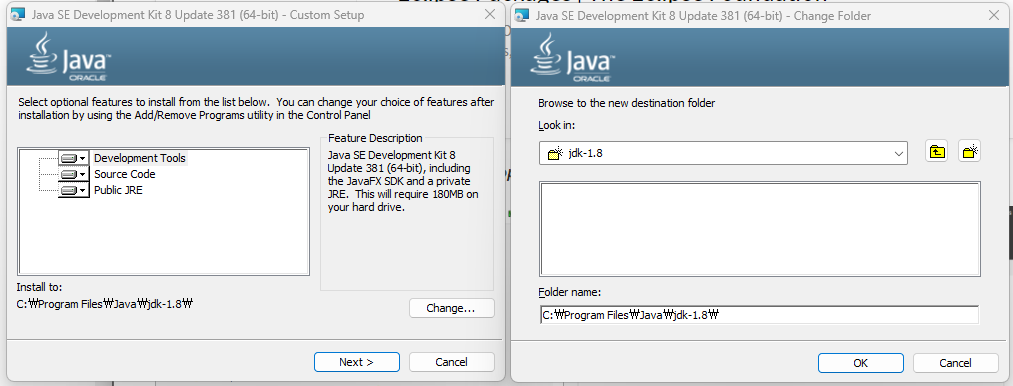Open Development Tools feature drive icon dropdown
This screenshot has width=1013, height=386.
[74, 158]
